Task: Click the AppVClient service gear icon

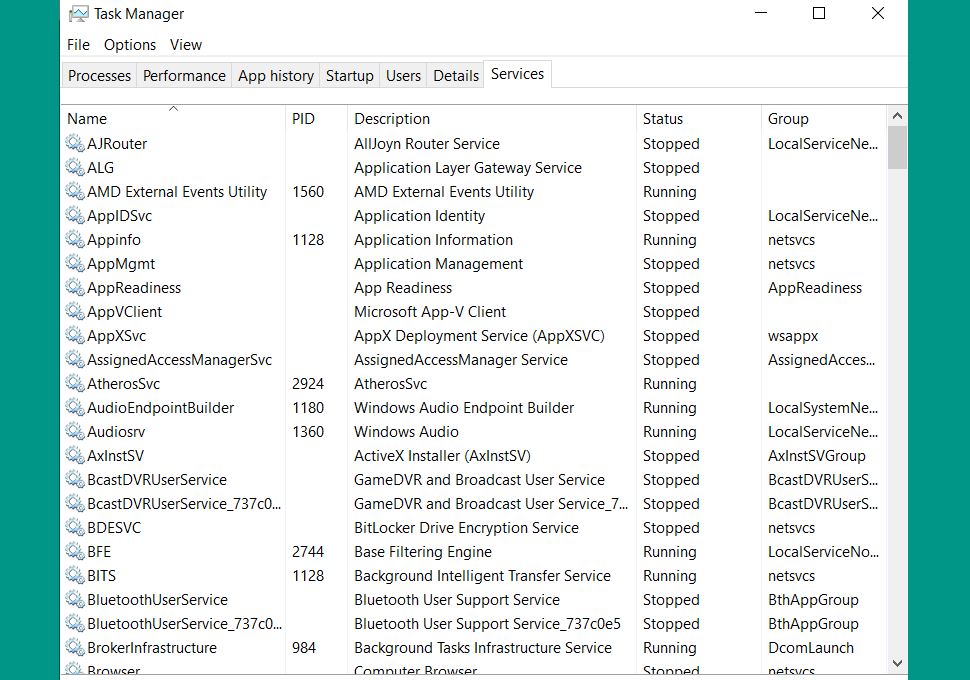Action: pos(75,312)
